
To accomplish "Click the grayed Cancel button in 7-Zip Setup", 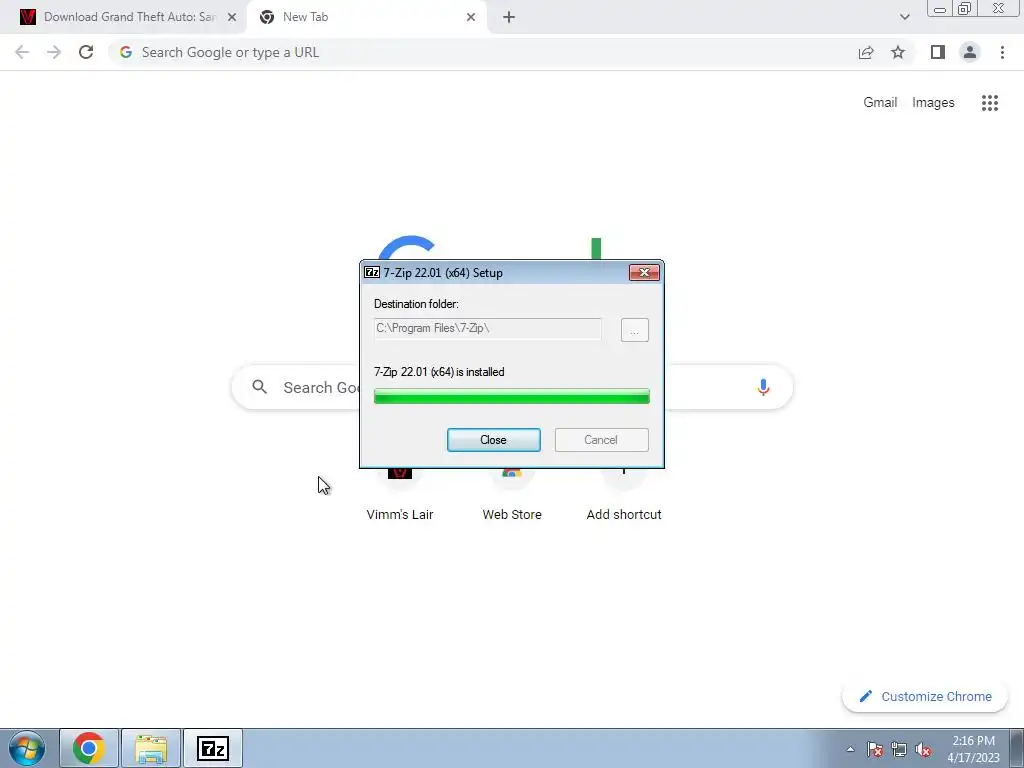I will click(601, 440).
